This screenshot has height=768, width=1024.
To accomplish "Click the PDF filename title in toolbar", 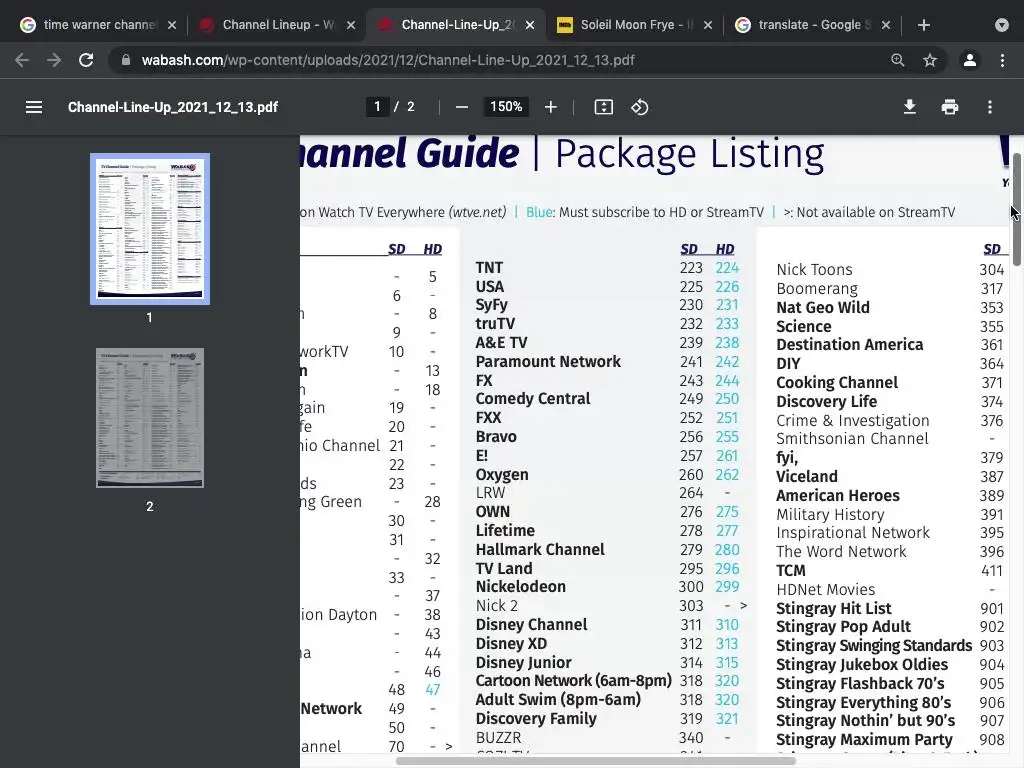I will [173, 107].
